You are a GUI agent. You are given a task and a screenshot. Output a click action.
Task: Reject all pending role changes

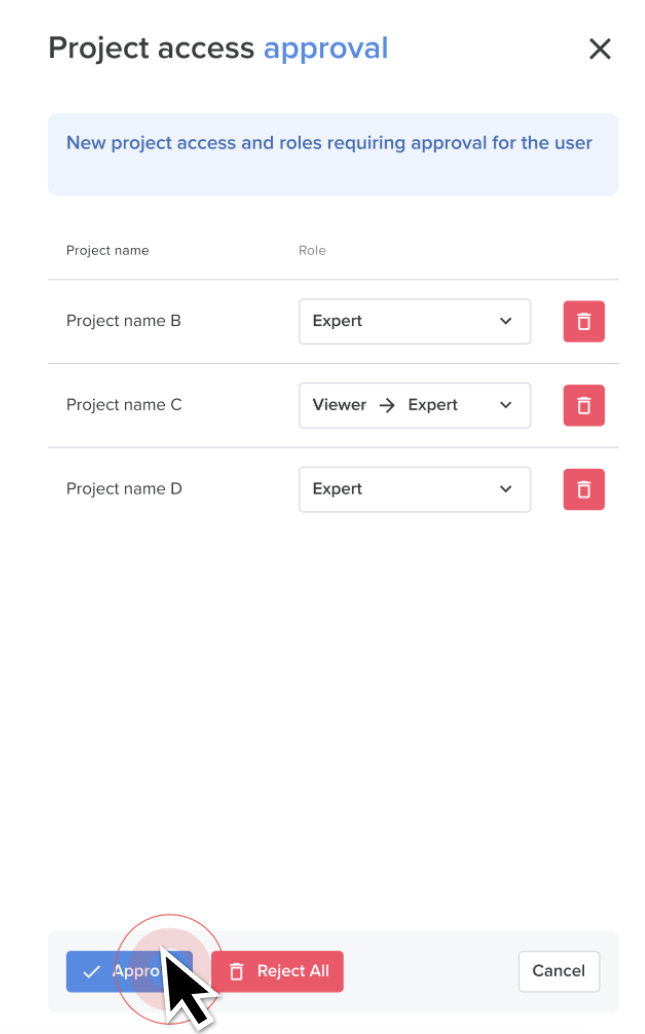click(x=277, y=971)
